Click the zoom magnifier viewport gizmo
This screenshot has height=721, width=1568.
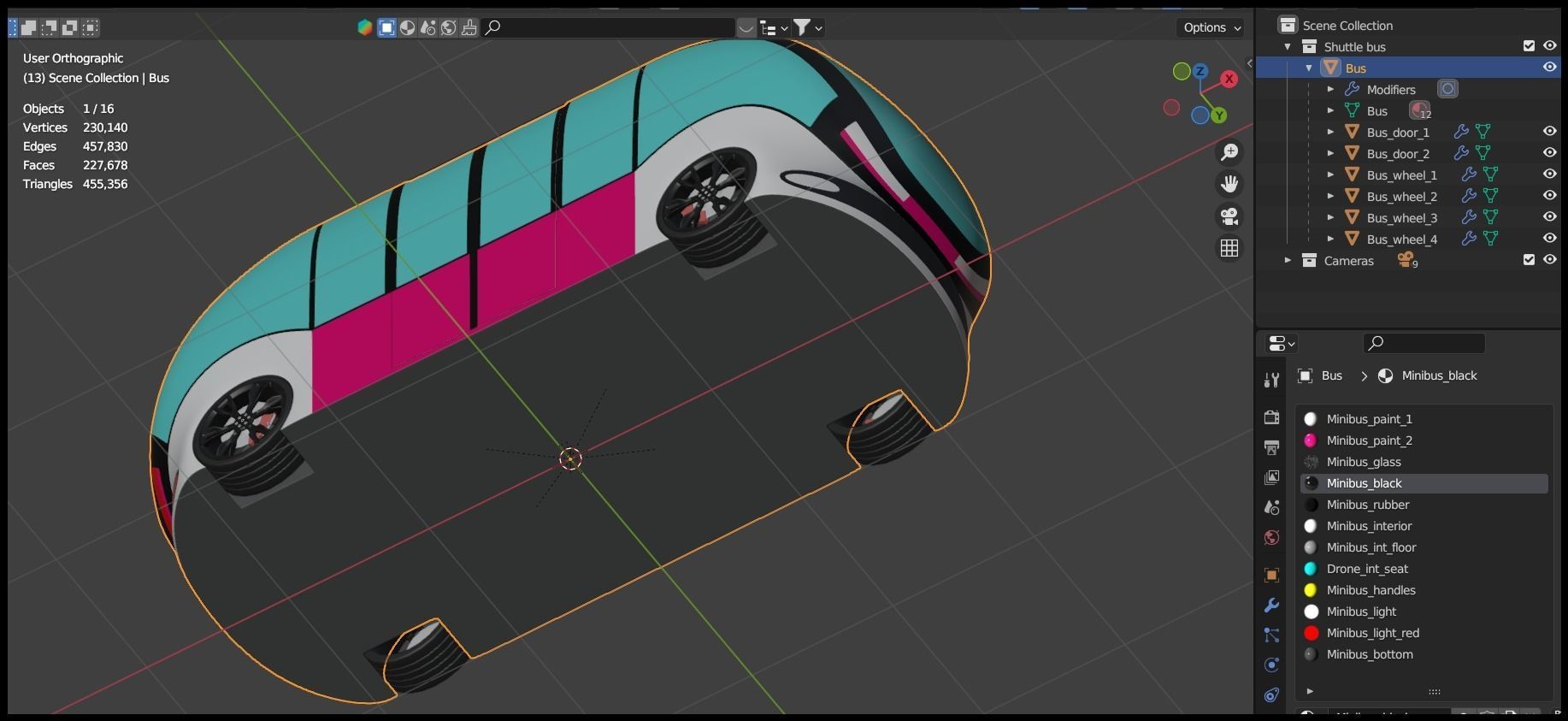[1229, 152]
